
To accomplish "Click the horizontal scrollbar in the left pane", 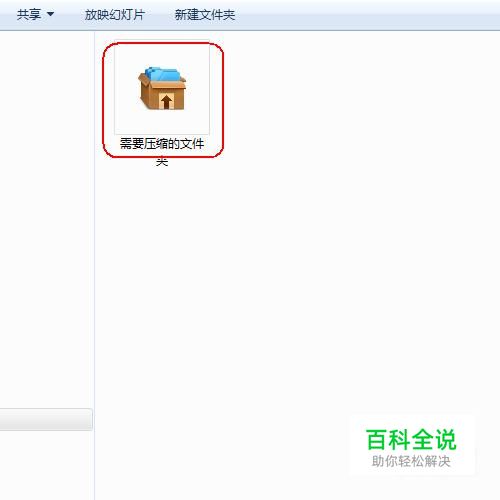I will pos(46,419).
